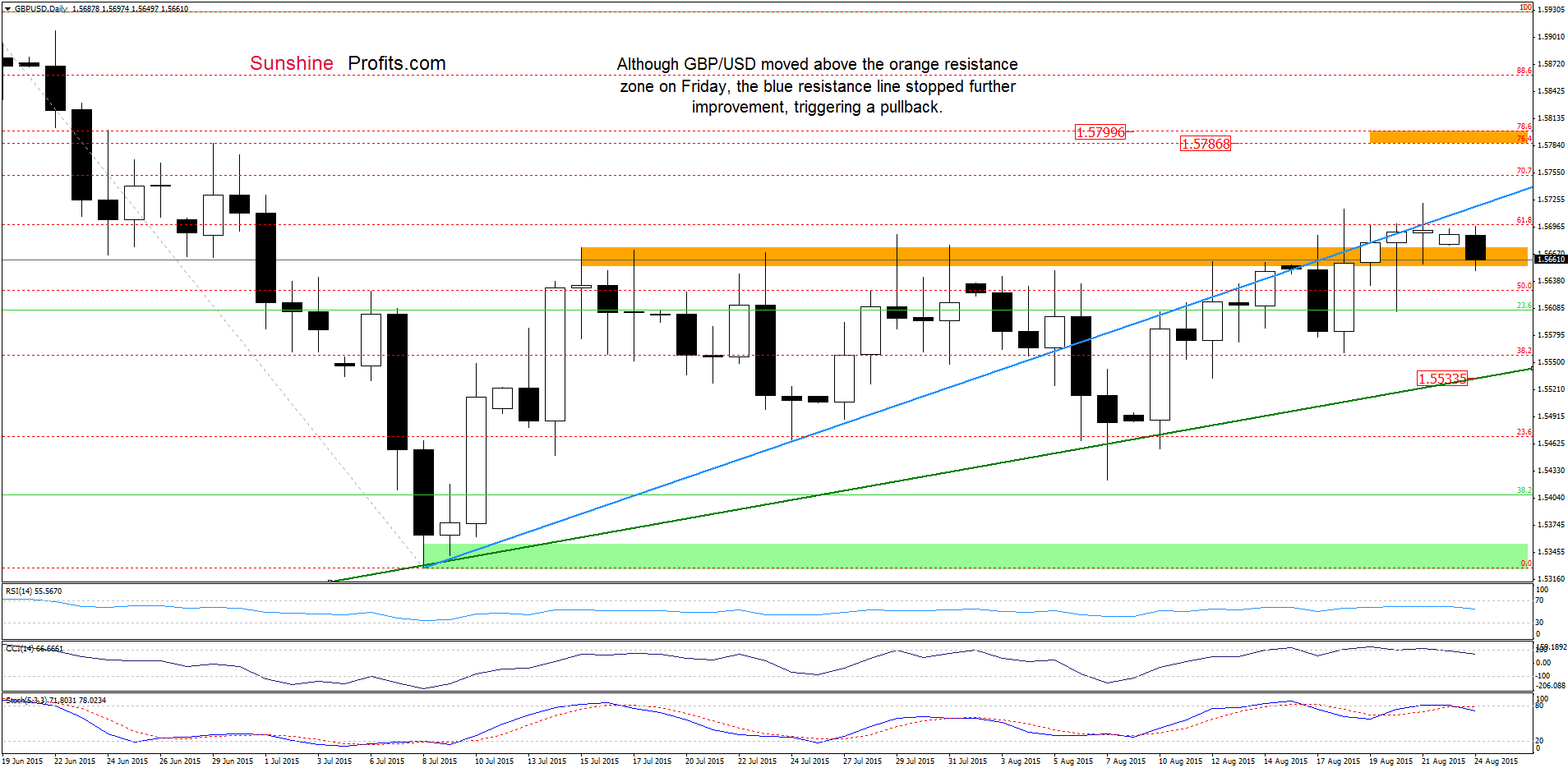1568x768 pixels.
Task: Click the 22 Jul 2015 date label
Action: point(757,761)
